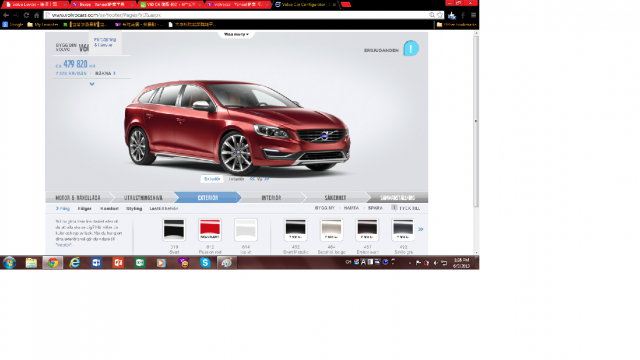Reload the page with the refresh icon
The image size is (640, 360).
pyautogui.click(x=27, y=15)
